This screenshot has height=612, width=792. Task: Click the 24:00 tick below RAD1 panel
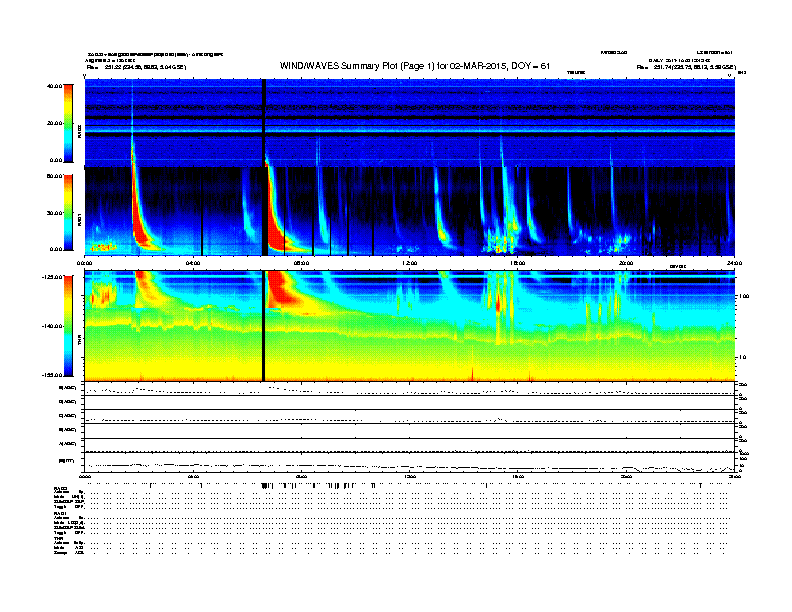click(733, 263)
